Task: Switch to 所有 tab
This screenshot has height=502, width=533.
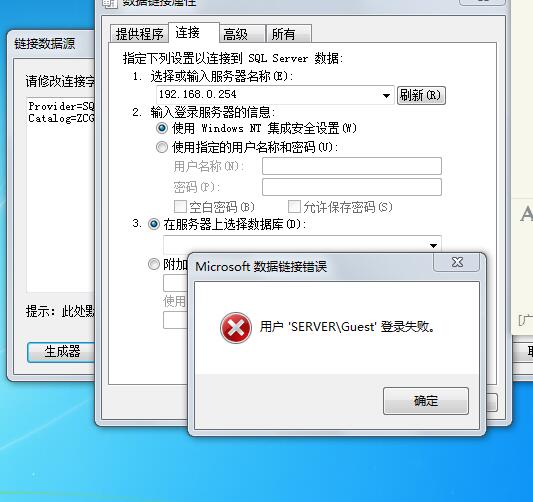Action: point(289,34)
